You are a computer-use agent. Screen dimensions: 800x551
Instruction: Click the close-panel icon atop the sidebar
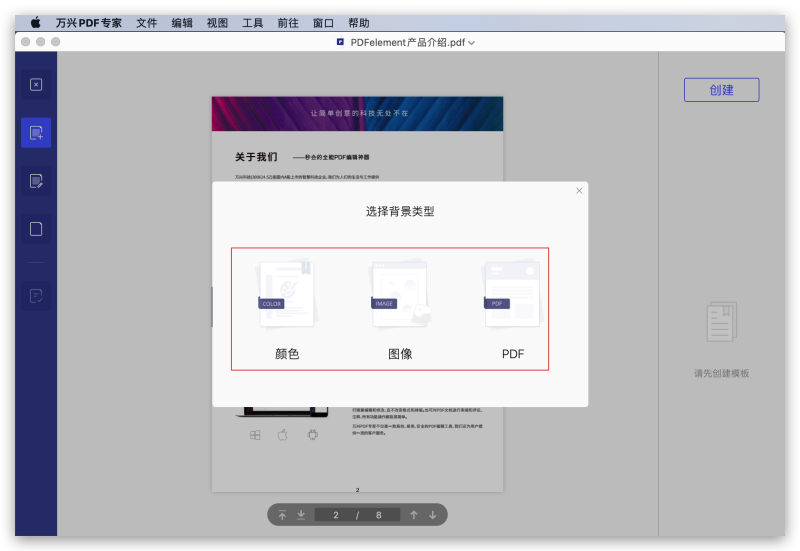coord(36,85)
